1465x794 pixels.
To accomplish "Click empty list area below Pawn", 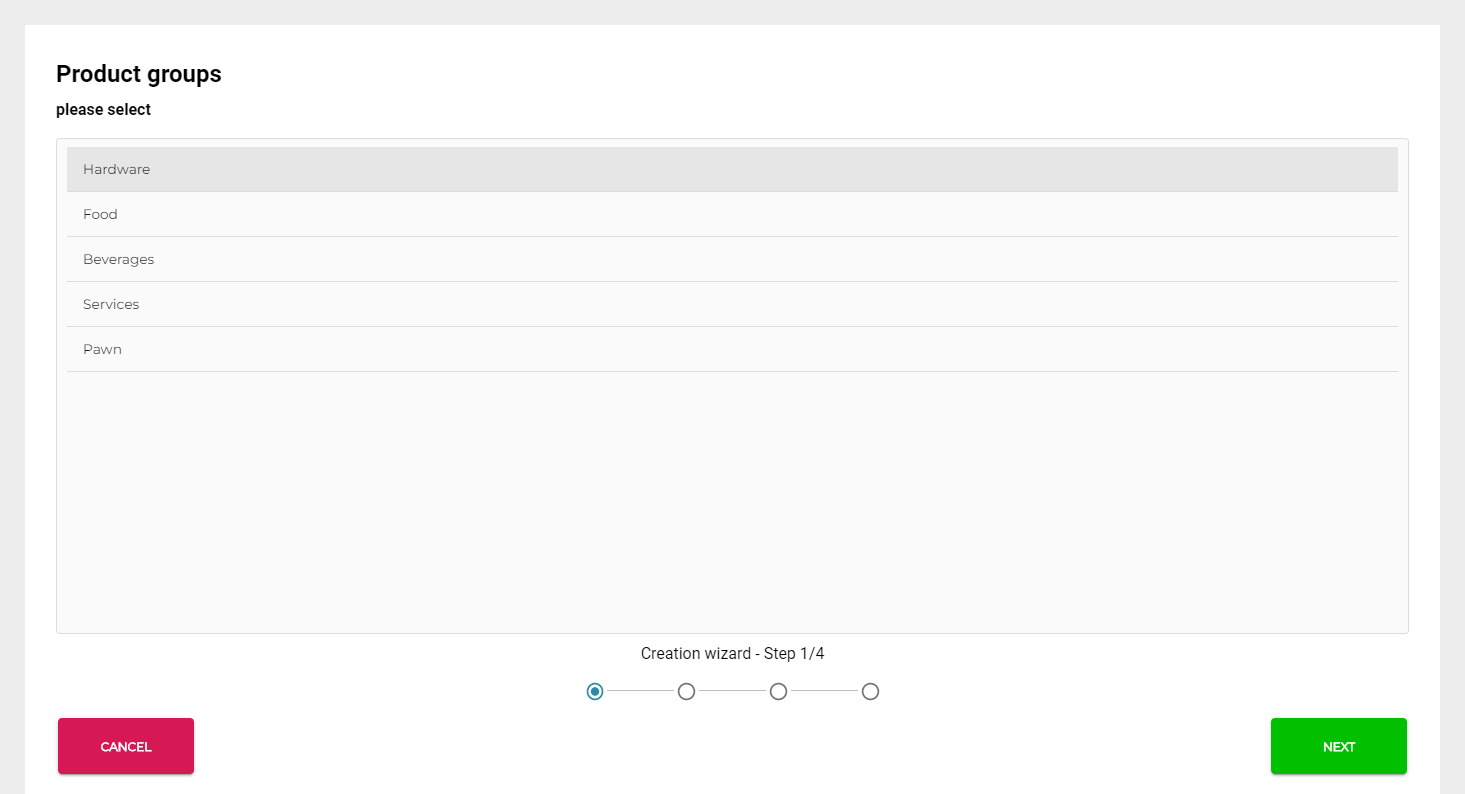I will (x=731, y=500).
